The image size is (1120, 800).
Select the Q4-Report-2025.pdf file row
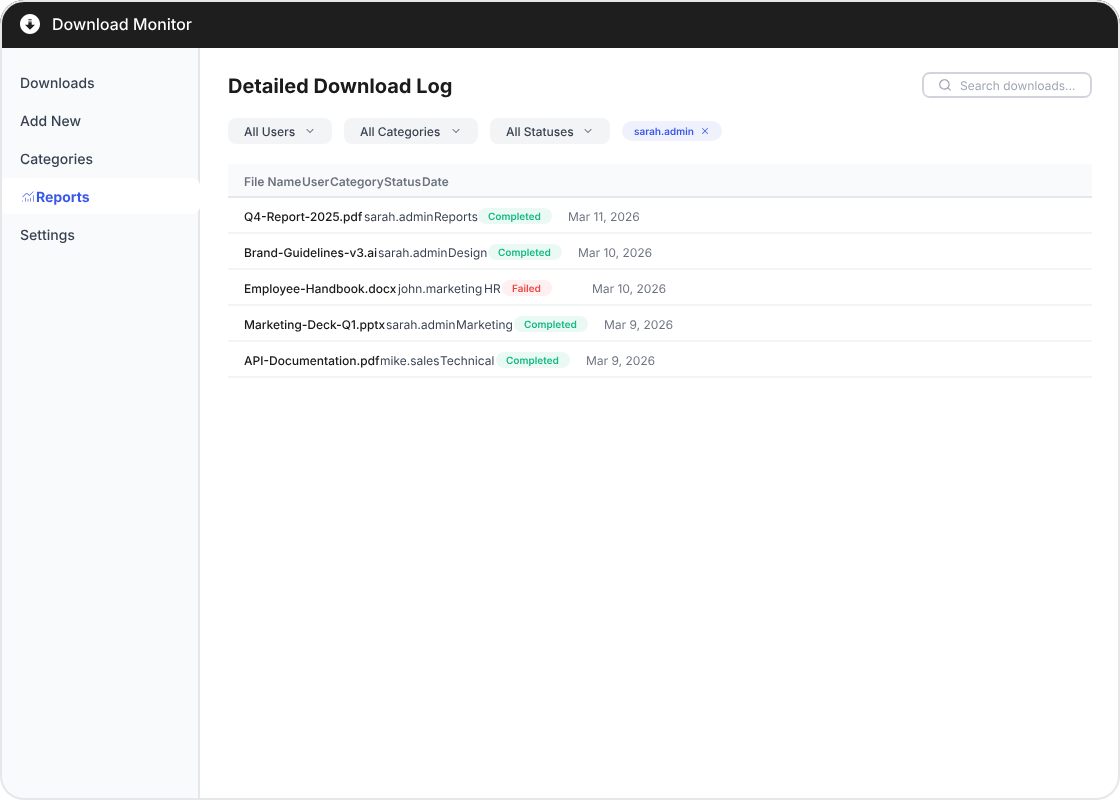coord(303,217)
